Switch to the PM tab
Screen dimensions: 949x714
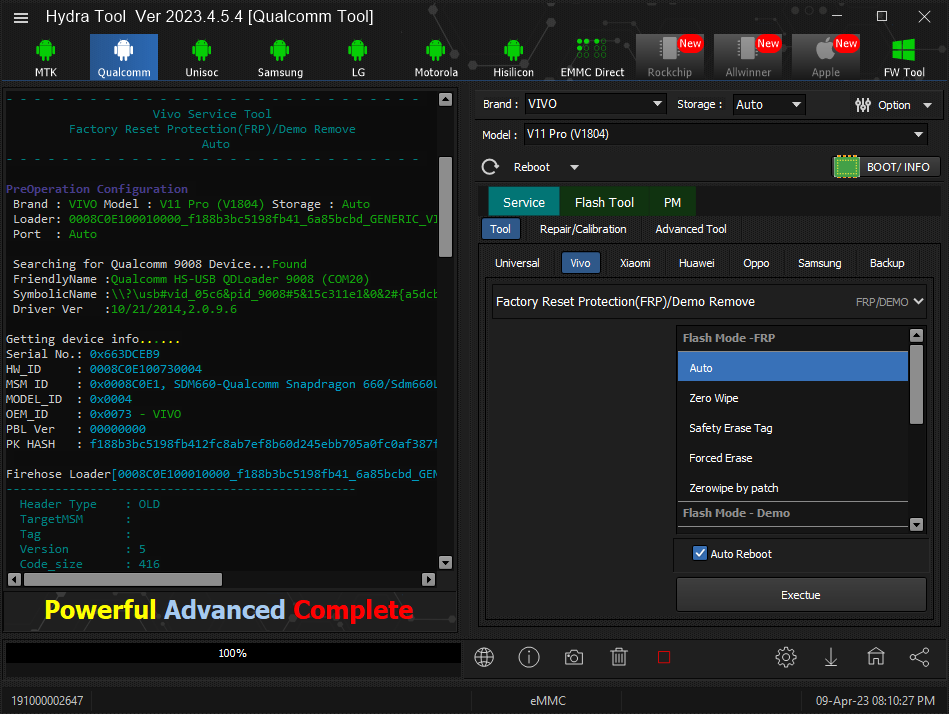pos(672,202)
